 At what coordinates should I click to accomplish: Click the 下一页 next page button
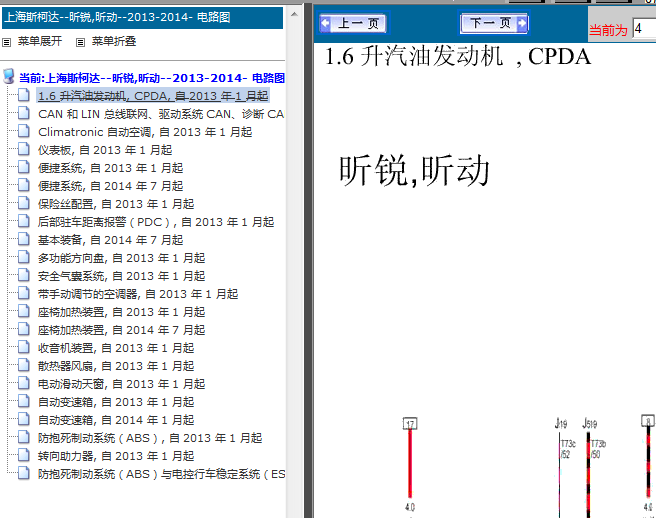click(x=494, y=23)
